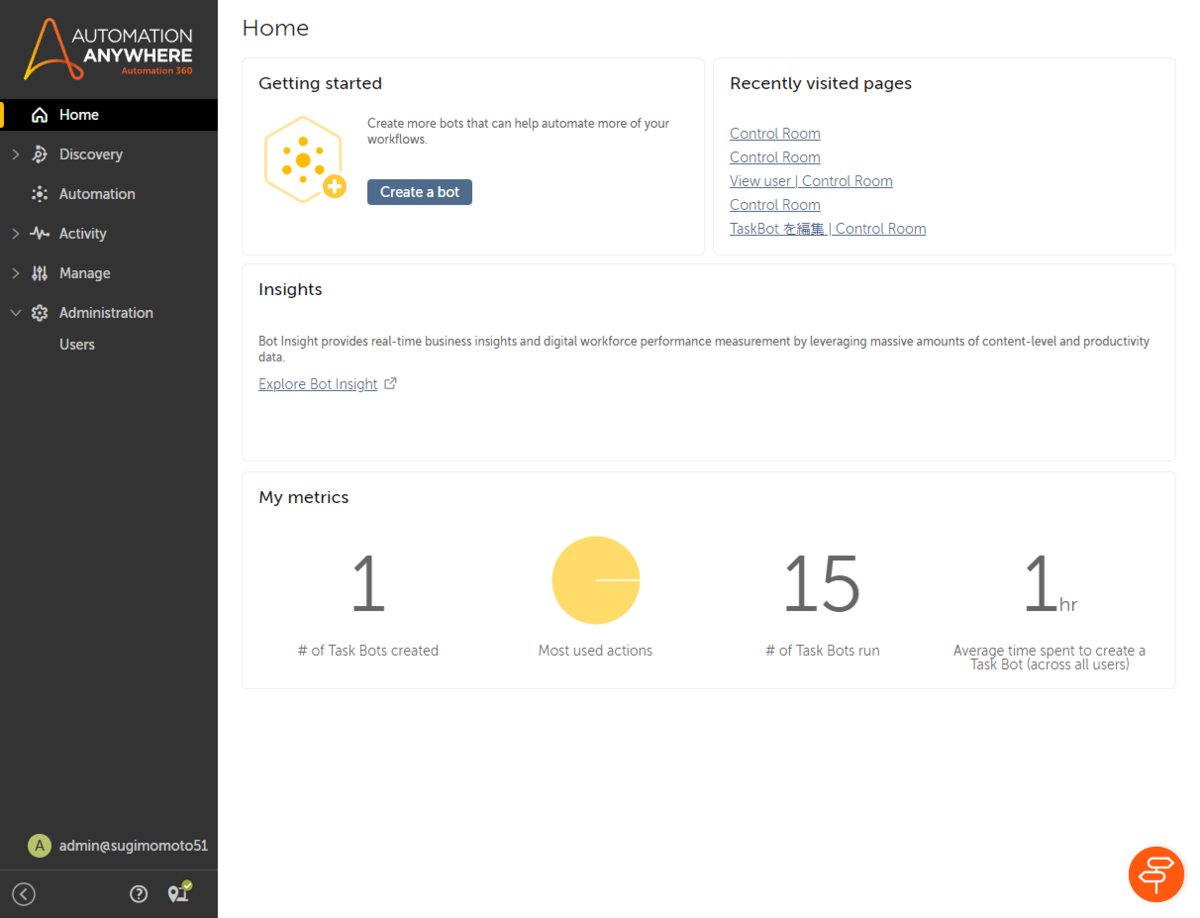Expand the Manage menu chevron
1200x918 pixels.
tap(15, 273)
